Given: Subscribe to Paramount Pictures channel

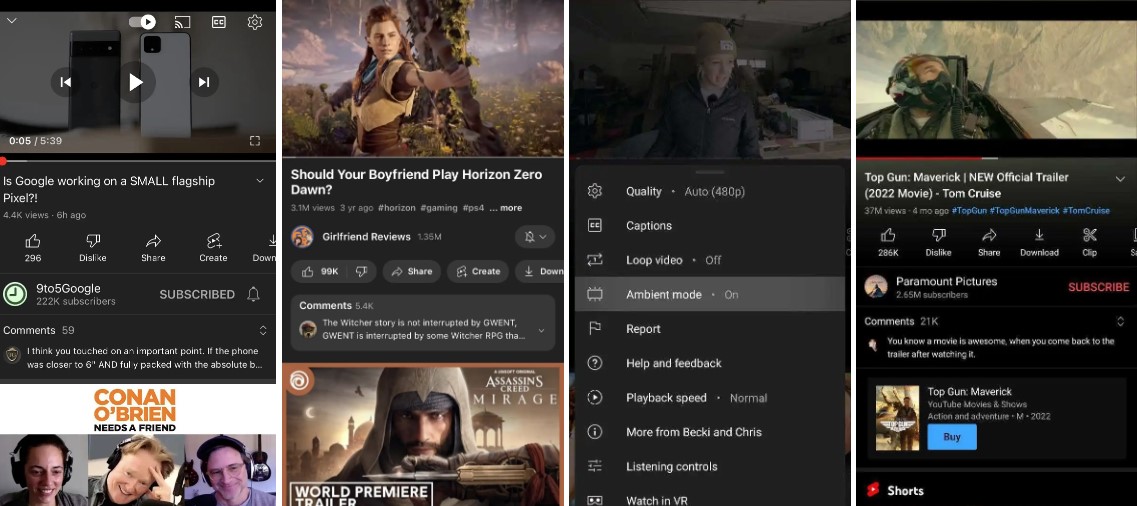Looking at the screenshot, I should pos(1098,287).
